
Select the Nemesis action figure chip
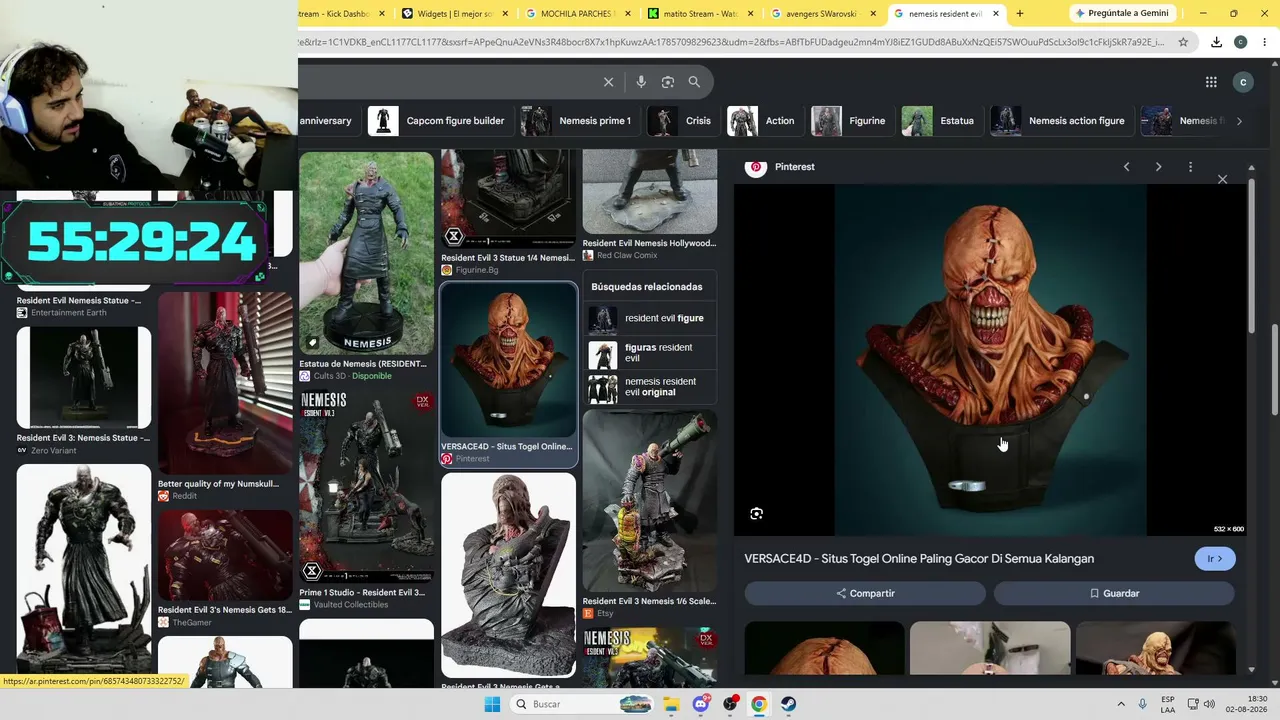(x=1062, y=121)
